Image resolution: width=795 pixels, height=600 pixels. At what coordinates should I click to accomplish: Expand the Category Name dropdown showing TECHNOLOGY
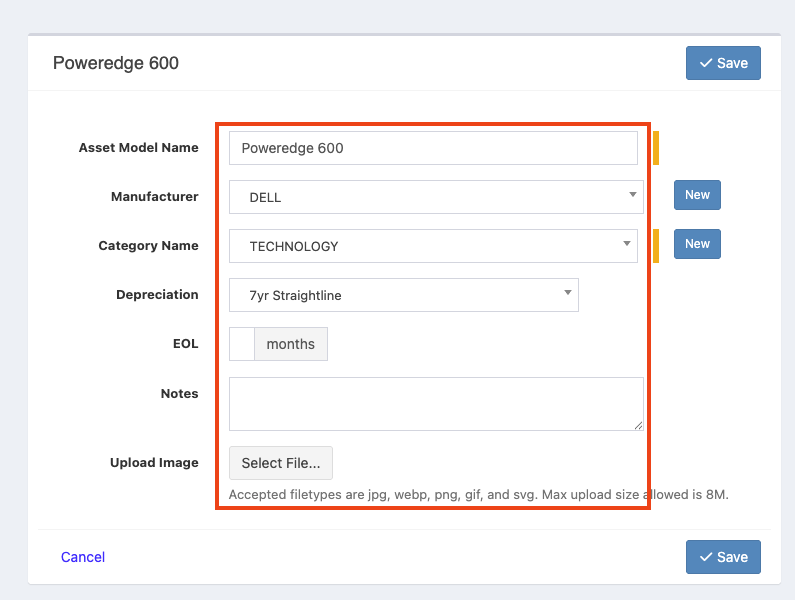433,246
